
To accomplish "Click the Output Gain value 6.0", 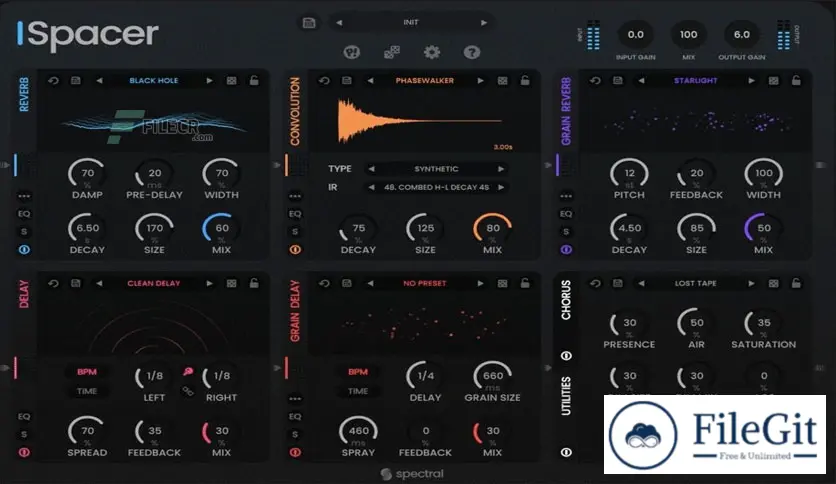I will point(742,35).
